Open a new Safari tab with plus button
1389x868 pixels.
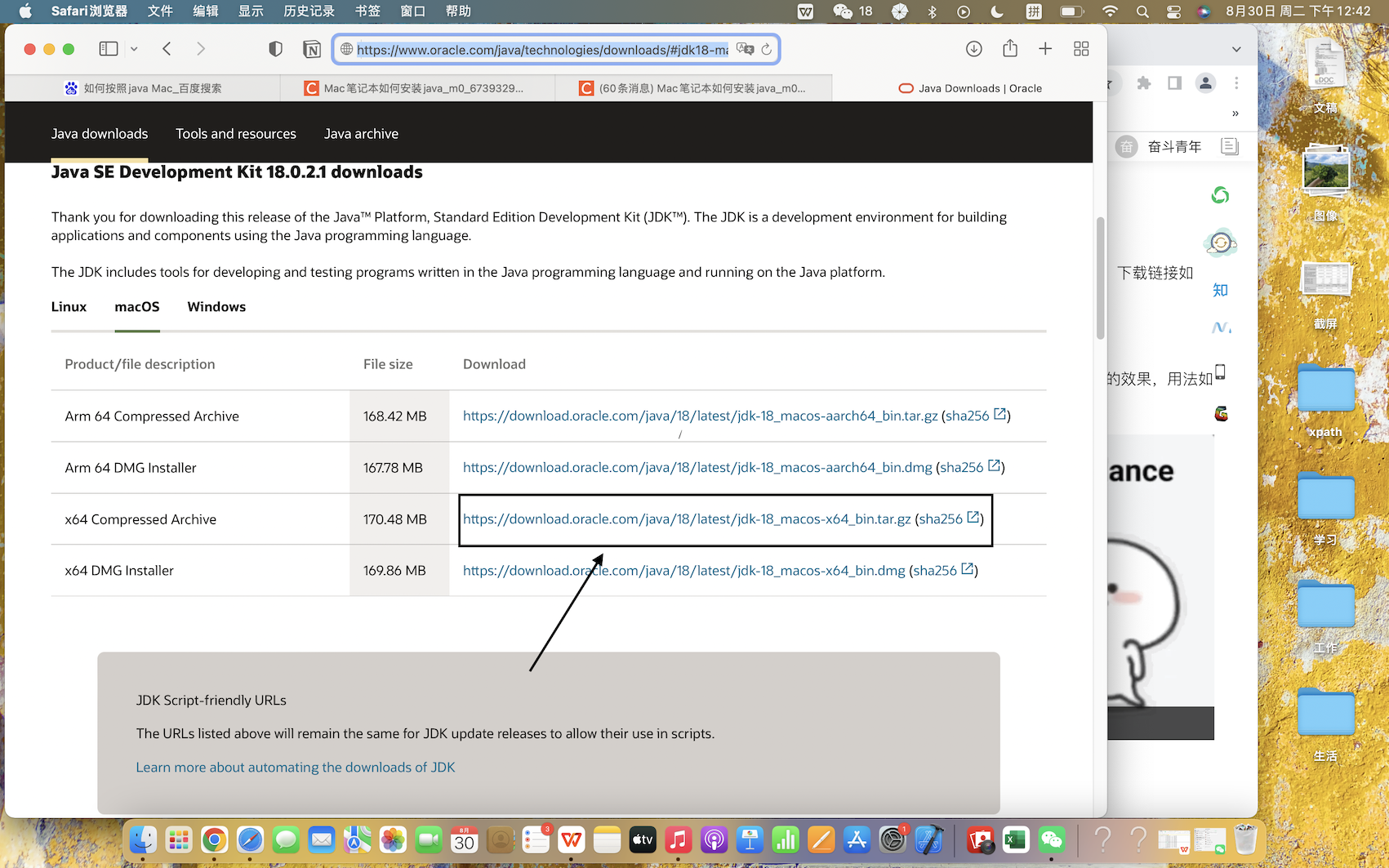click(x=1045, y=49)
